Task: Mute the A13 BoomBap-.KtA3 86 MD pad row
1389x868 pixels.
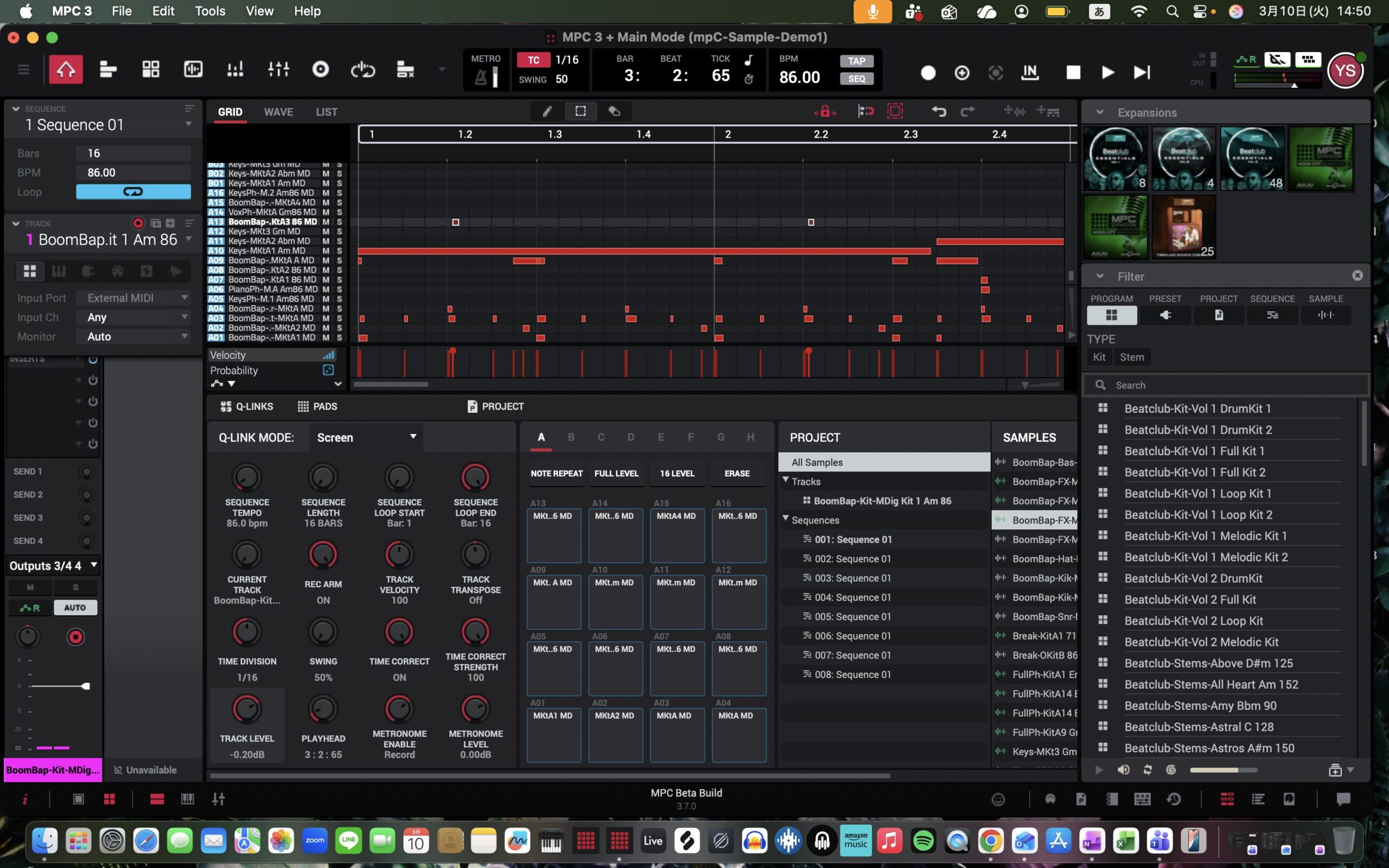Action: (326, 222)
